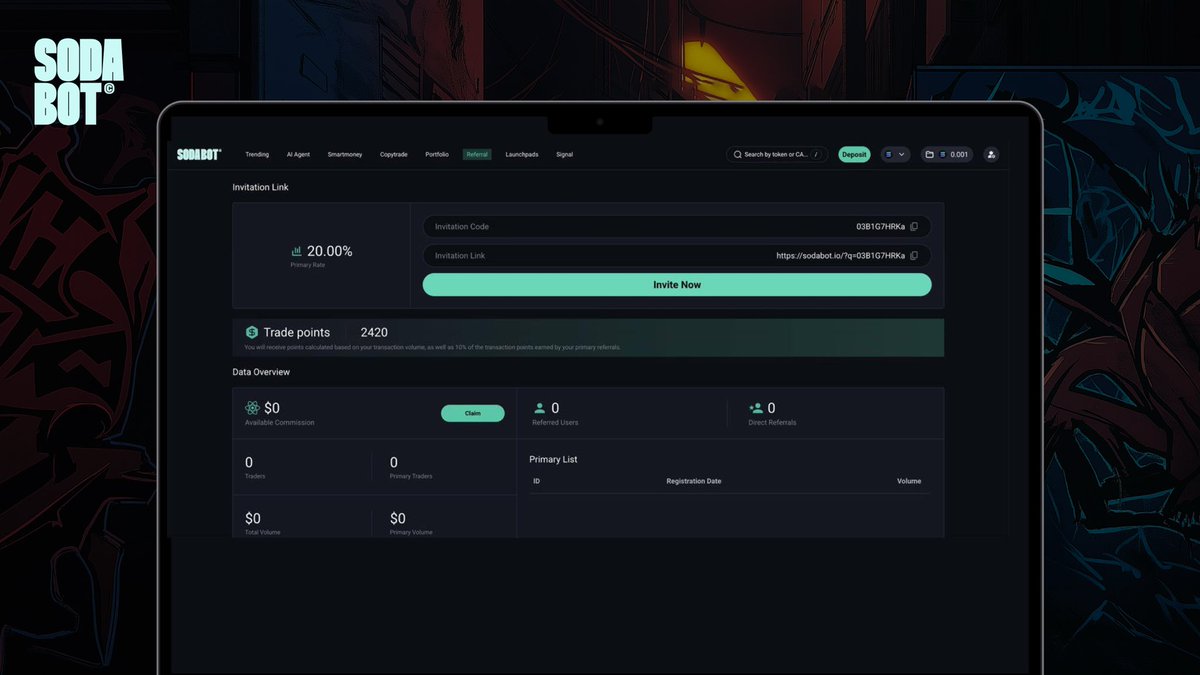The image size is (1200, 675).
Task: Click the 20.00% primary rate value
Action: click(x=330, y=251)
